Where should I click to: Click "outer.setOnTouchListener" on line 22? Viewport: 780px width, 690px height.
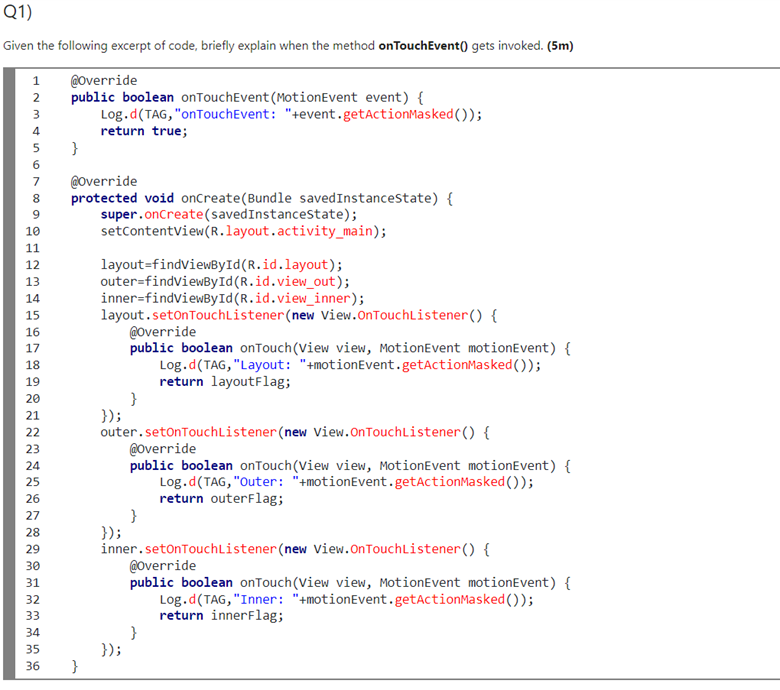tap(189, 432)
